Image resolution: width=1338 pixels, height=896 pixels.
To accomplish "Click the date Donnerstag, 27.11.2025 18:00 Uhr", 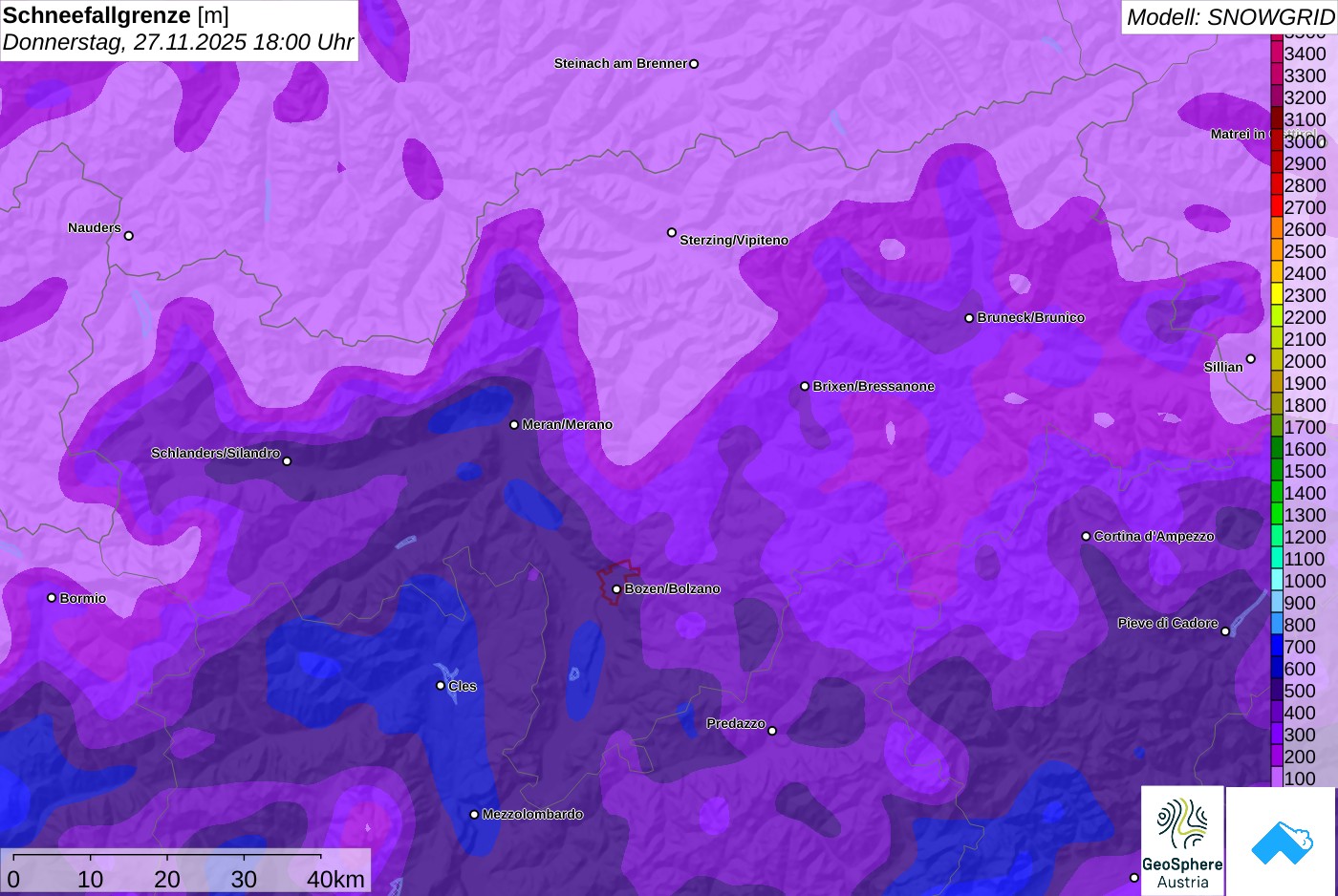I will (178, 43).
